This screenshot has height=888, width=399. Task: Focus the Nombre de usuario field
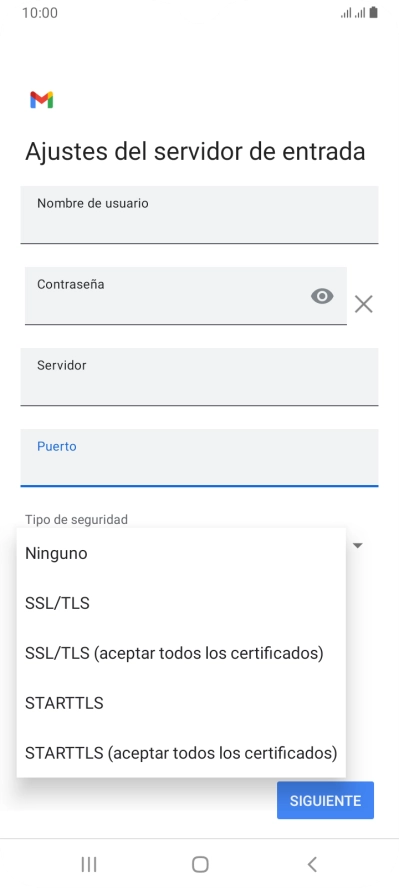[x=199, y=215]
